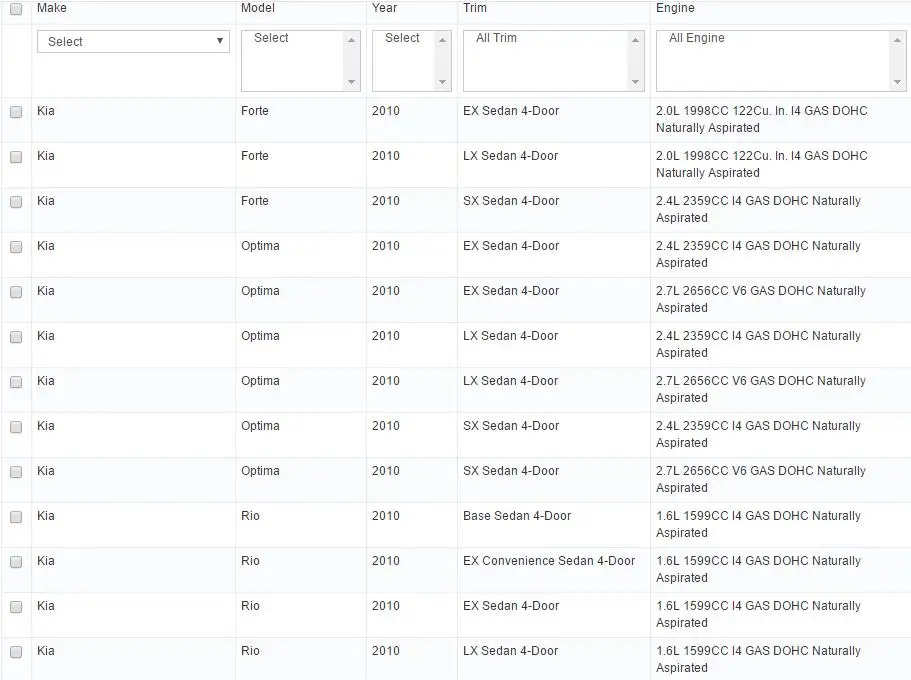911x680 pixels.
Task: Click the Model list scroll down arrow
Action: pyautogui.click(x=352, y=82)
